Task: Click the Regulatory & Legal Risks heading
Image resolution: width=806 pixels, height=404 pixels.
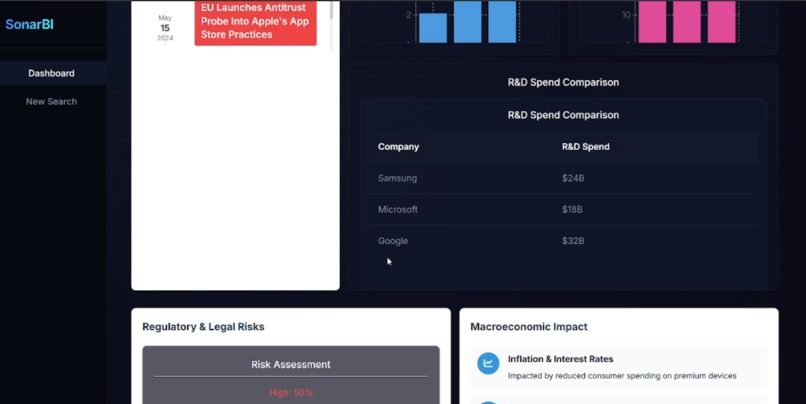Action: (x=203, y=326)
